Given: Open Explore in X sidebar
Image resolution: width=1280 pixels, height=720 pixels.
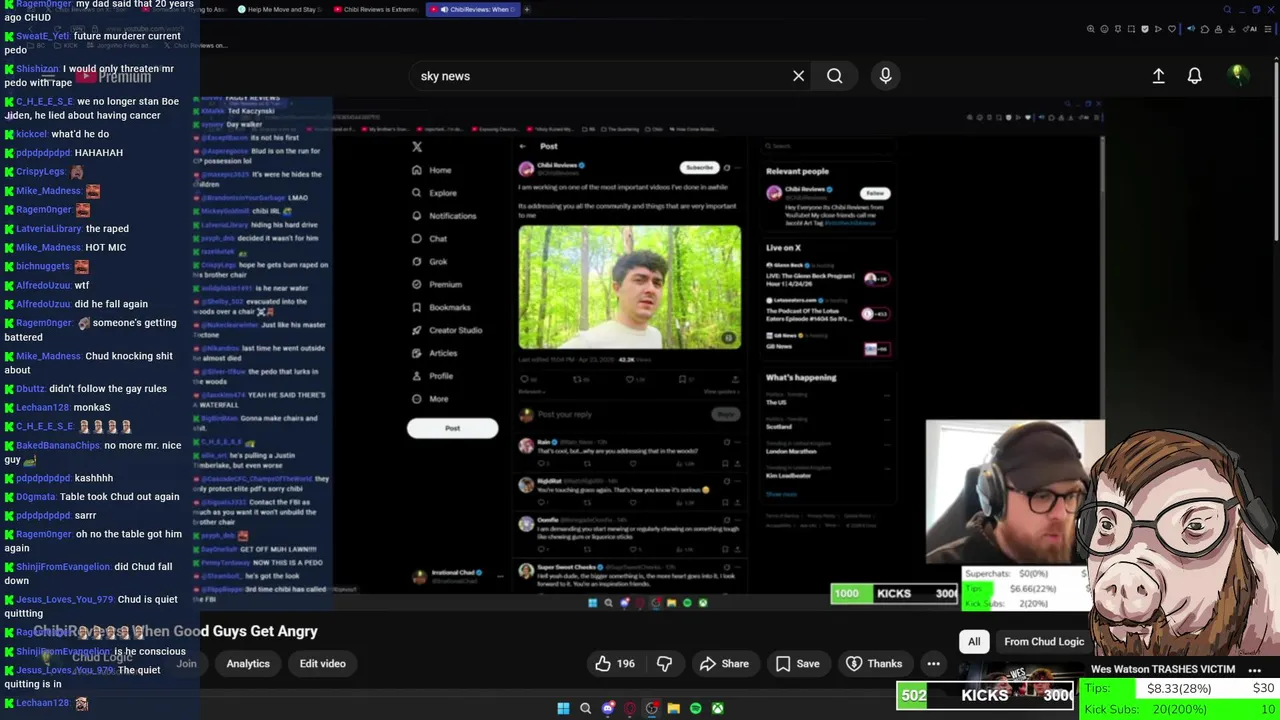Looking at the screenshot, I should pos(435,193).
